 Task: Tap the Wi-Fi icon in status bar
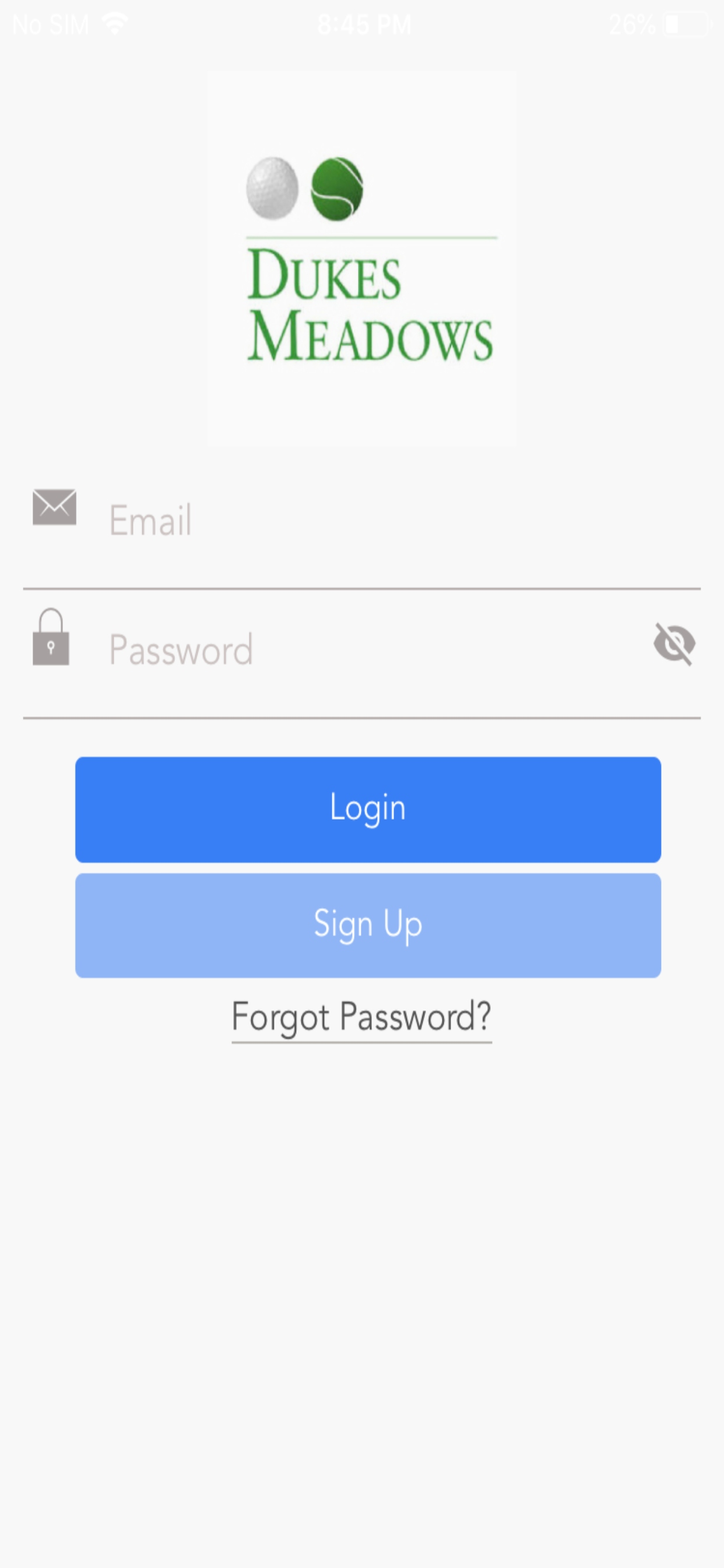pyautogui.click(x=115, y=24)
